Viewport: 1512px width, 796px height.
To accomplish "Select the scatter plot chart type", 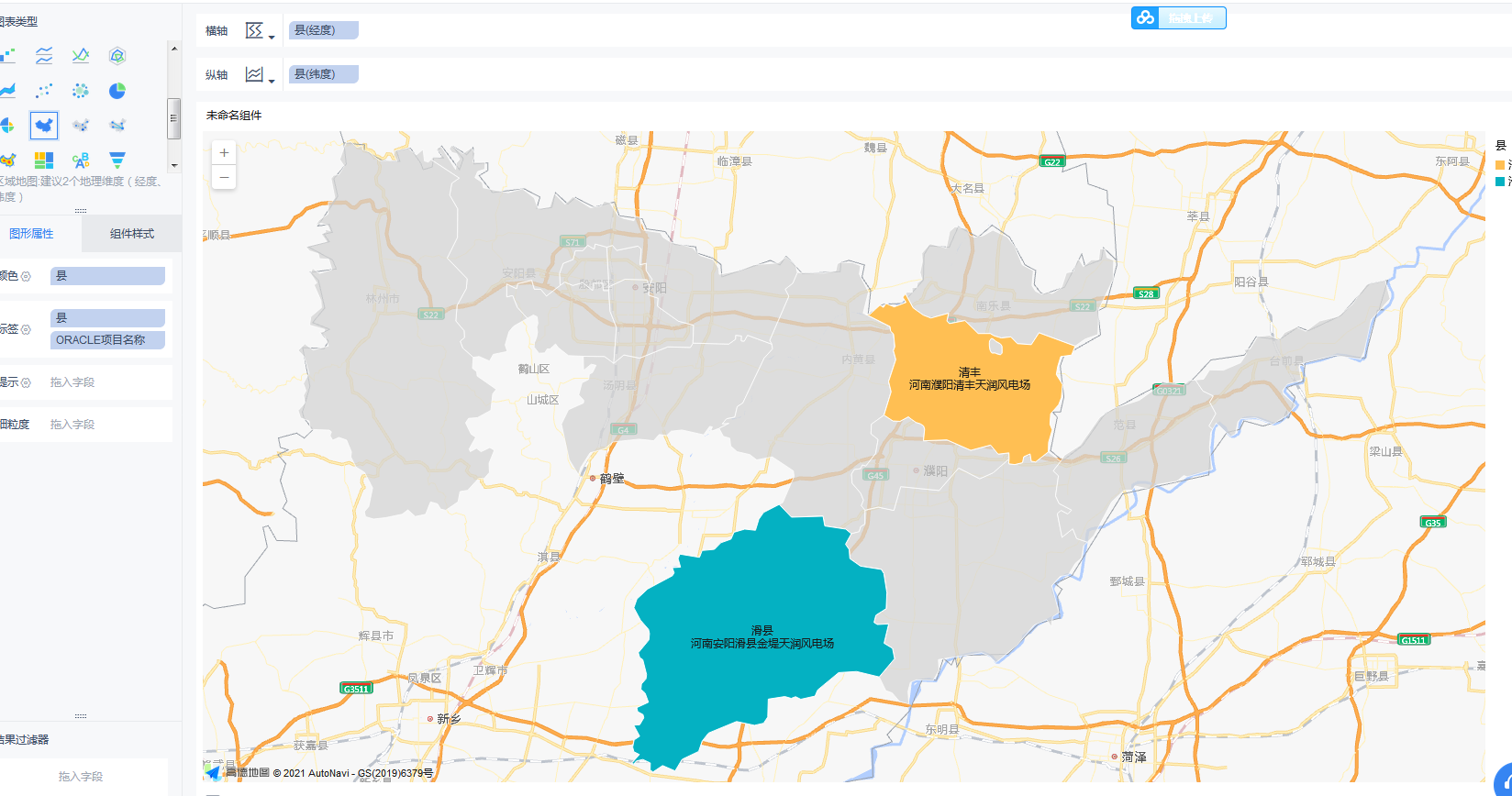I will pos(44,91).
